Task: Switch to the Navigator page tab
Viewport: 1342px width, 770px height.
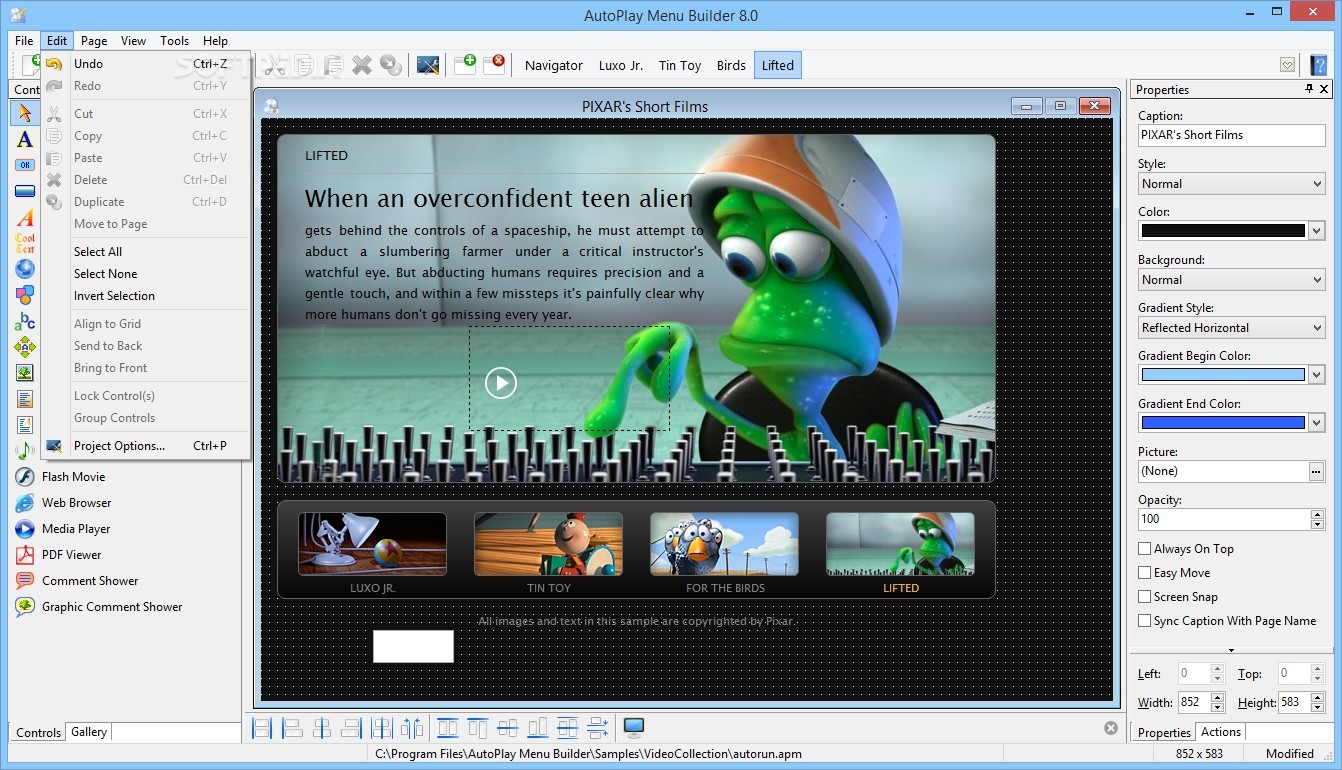Action: click(x=553, y=66)
